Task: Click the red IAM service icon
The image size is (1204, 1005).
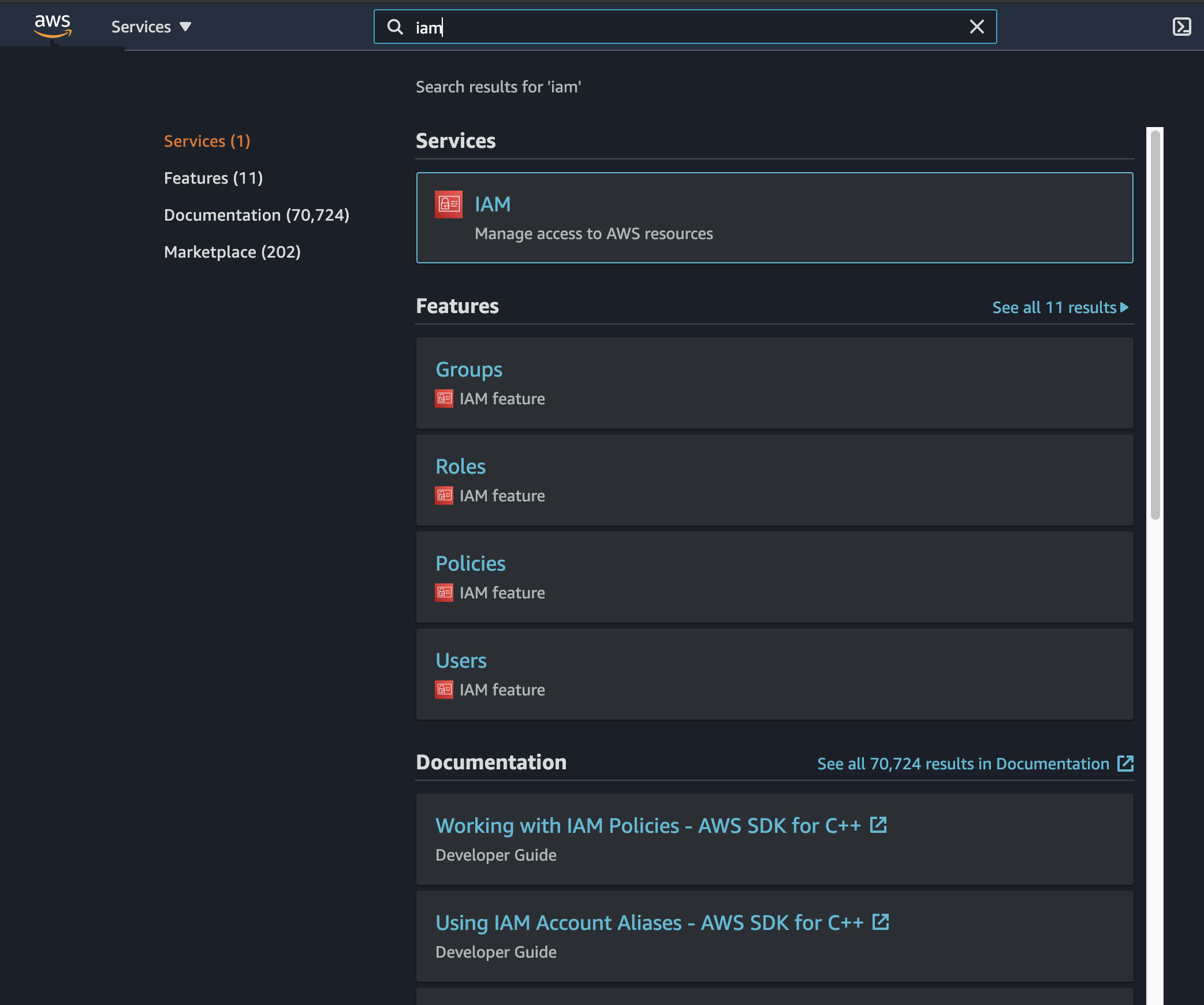Action: tap(448, 204)
